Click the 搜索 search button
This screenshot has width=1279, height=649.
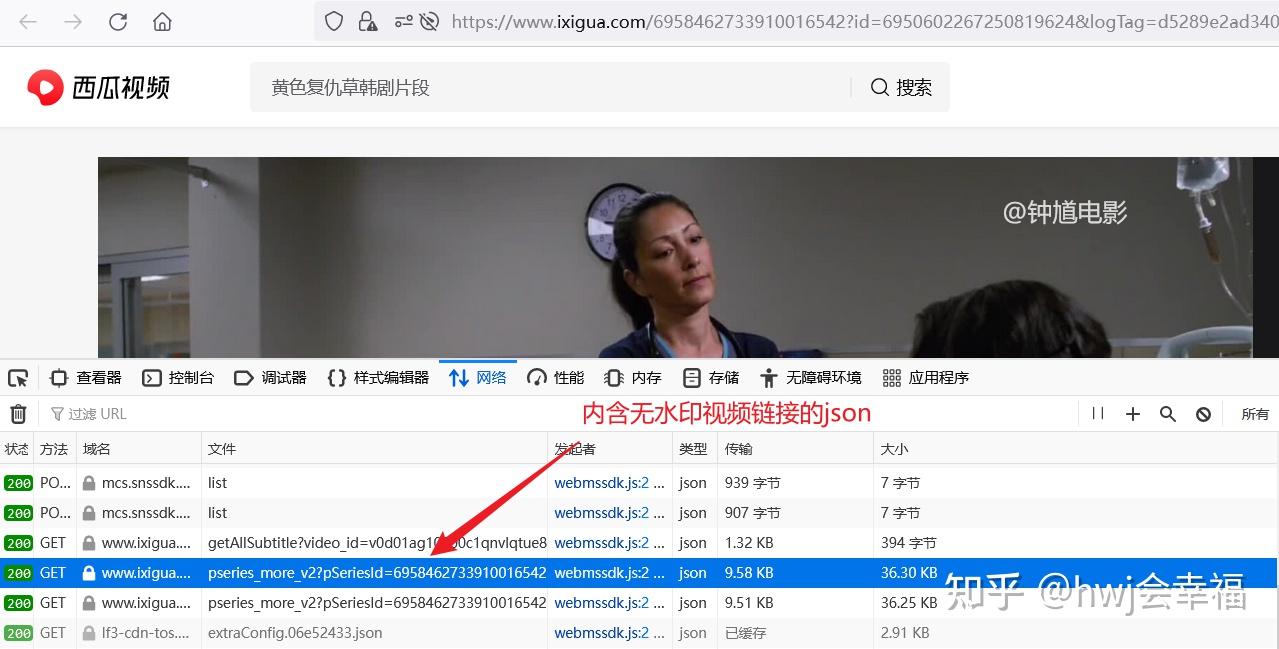click(x=901, y=86)
